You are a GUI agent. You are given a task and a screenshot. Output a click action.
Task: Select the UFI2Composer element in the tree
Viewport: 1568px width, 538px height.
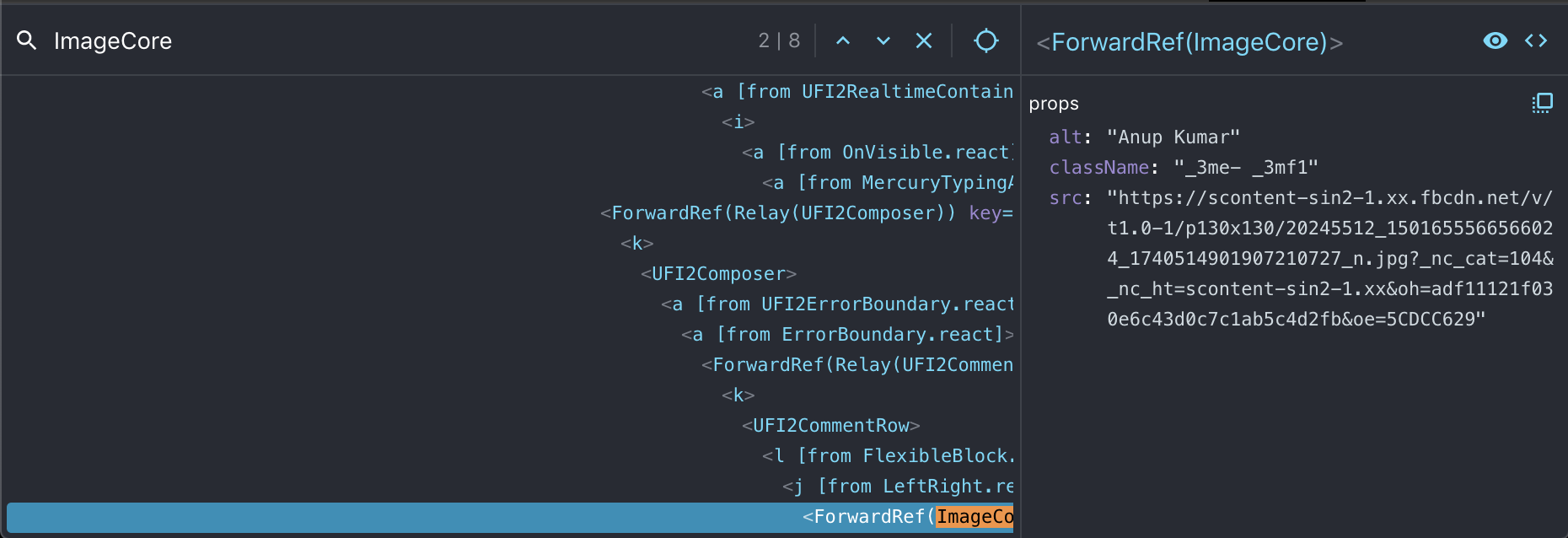(717, 273)
